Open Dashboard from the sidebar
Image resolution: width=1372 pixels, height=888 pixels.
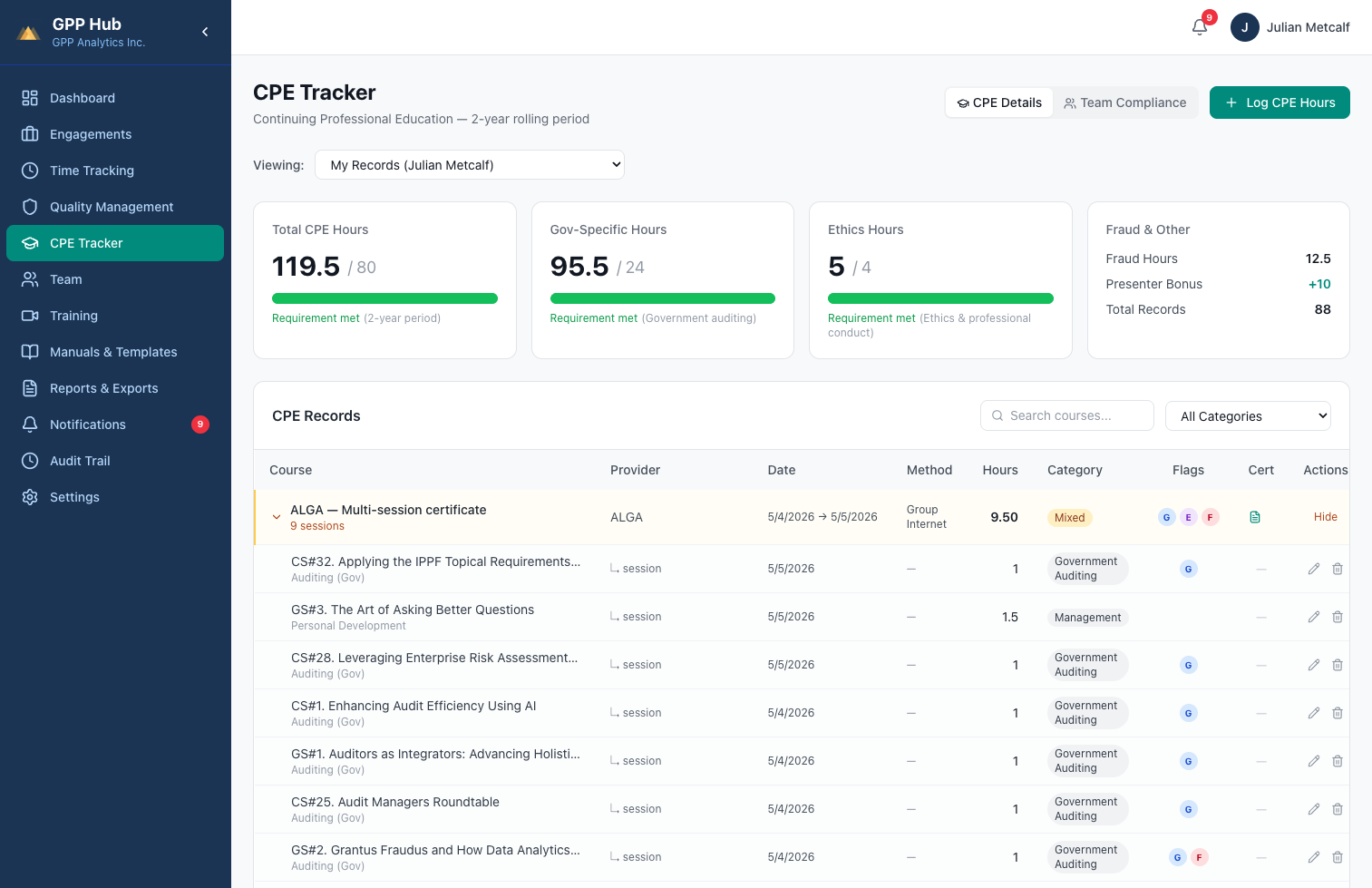[x=115, y=98]
